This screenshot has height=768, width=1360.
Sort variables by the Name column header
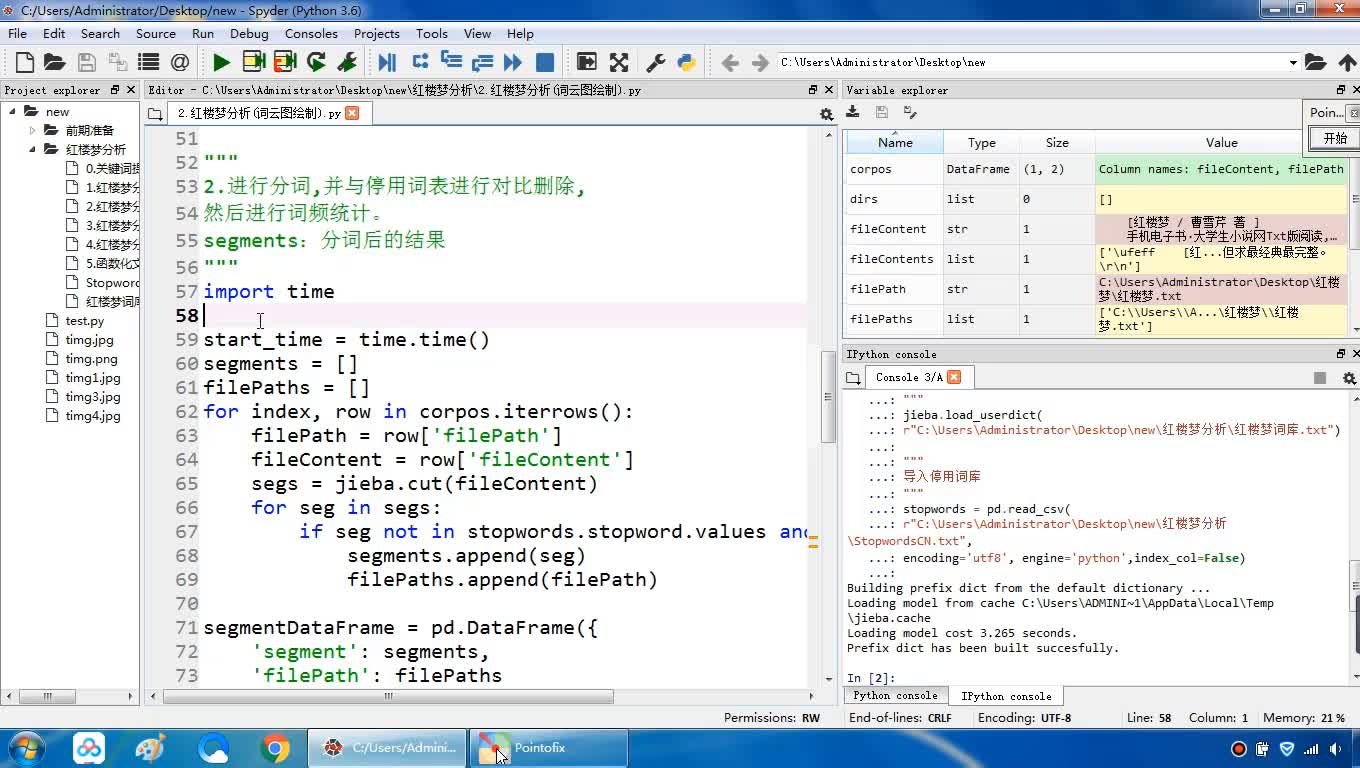(895, 143)
